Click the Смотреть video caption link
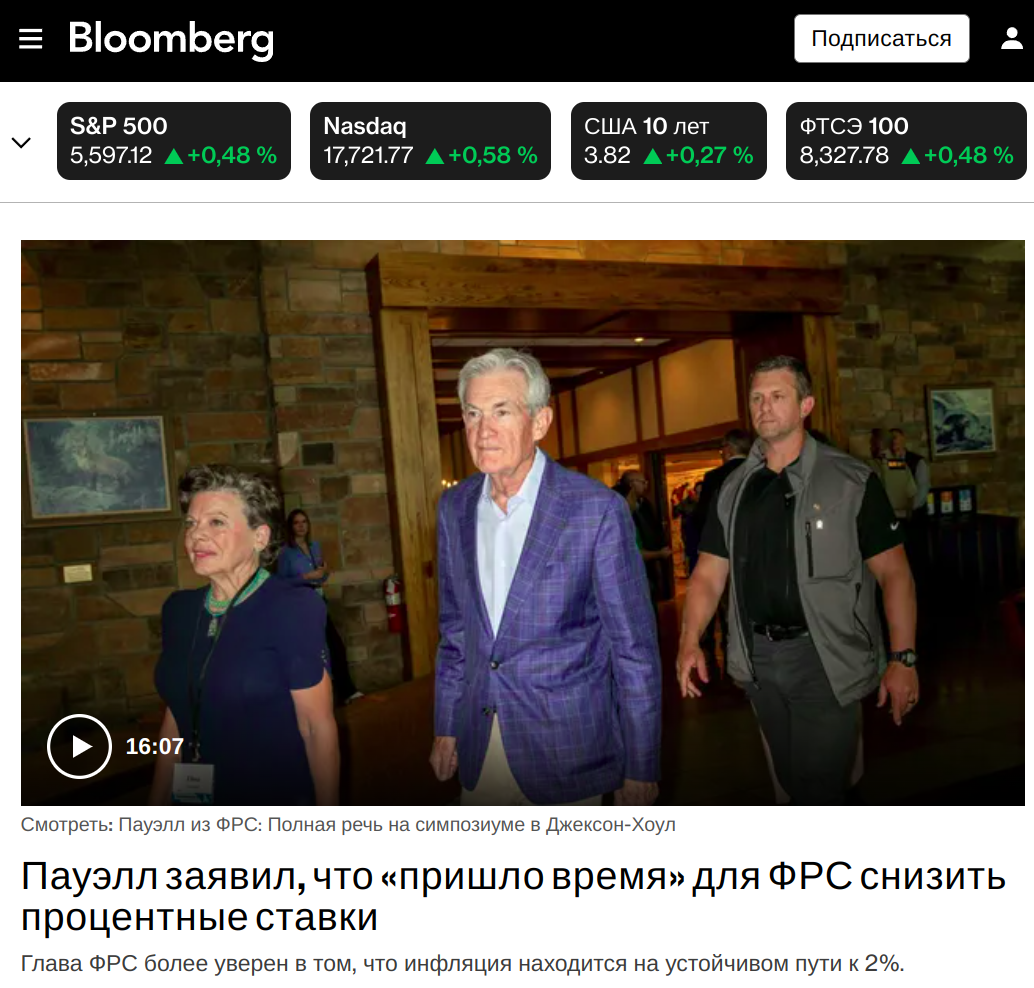This screenshot has width=1034, height=988. coord(348,824)
